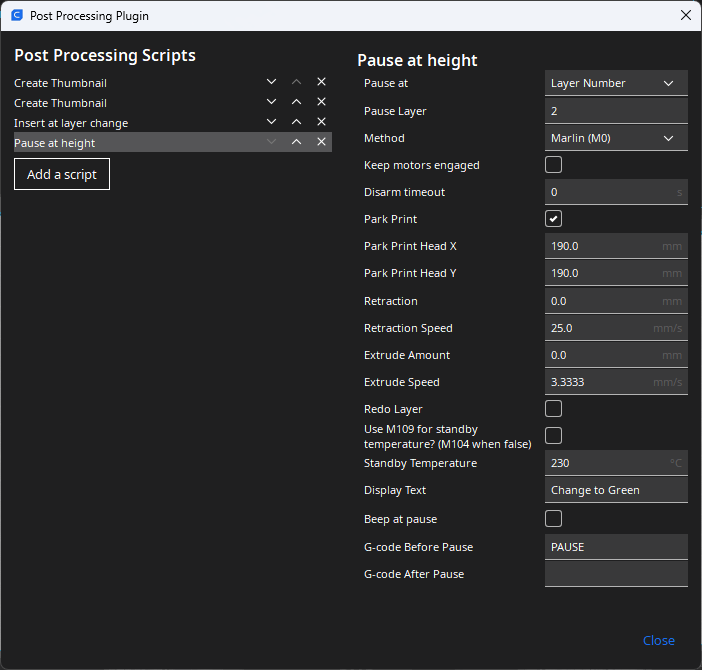
Task: Click the Extrude Amount field
Action: [616, 355]
